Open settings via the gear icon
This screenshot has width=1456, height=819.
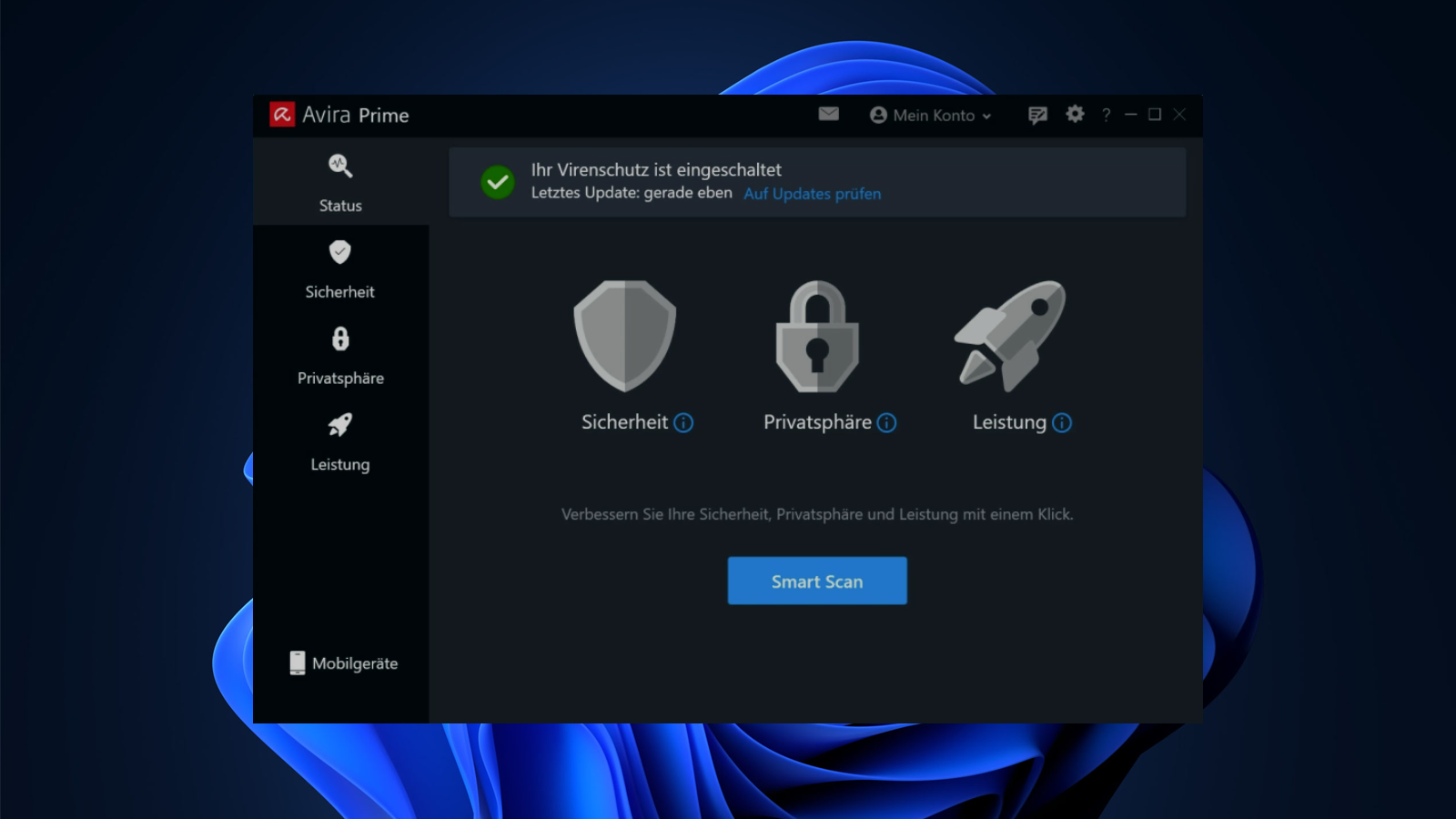pyautogui.click(x=1075, y=114)
